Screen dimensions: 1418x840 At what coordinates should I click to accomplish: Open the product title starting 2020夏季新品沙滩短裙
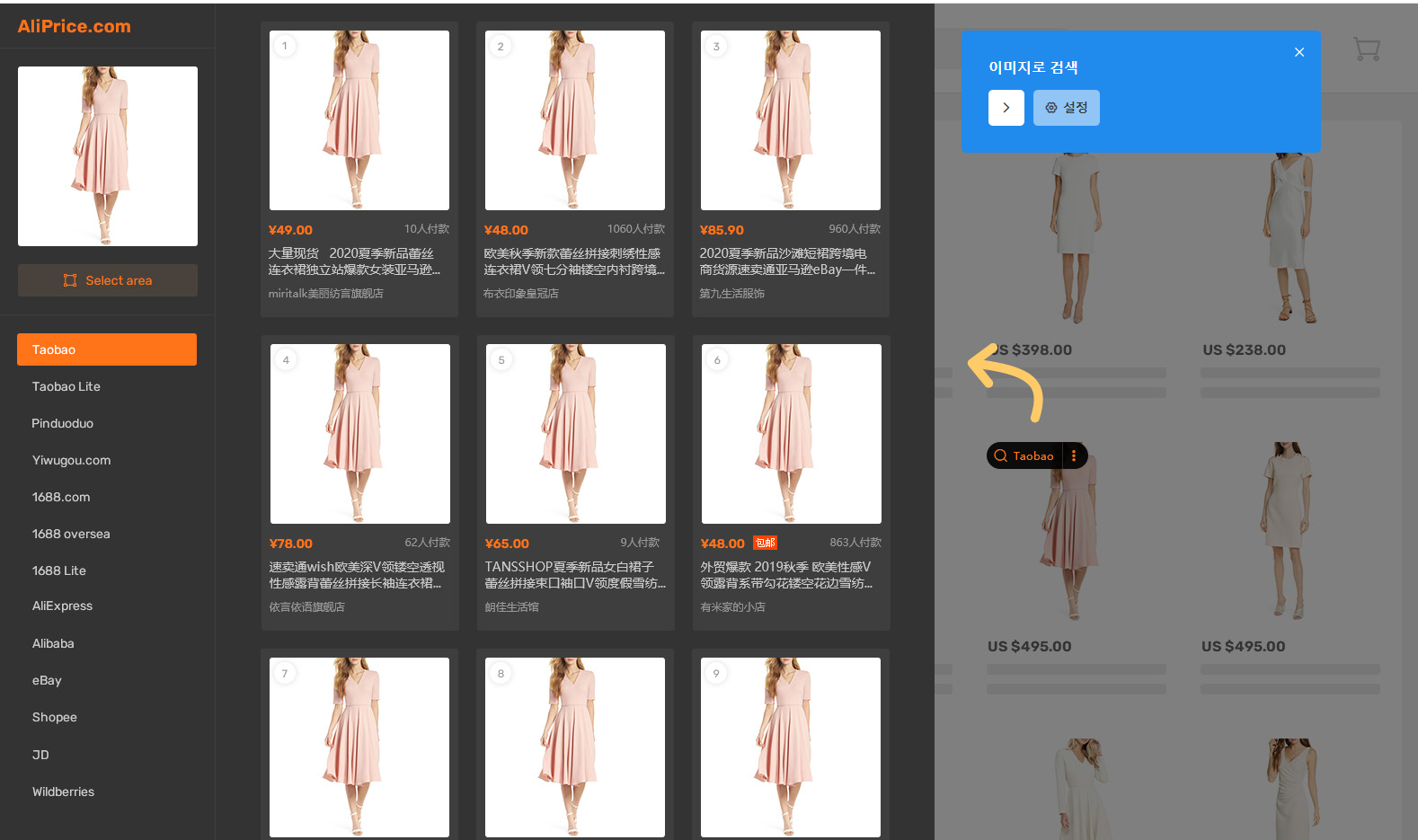pyautogui.click(x=787, y=261)
